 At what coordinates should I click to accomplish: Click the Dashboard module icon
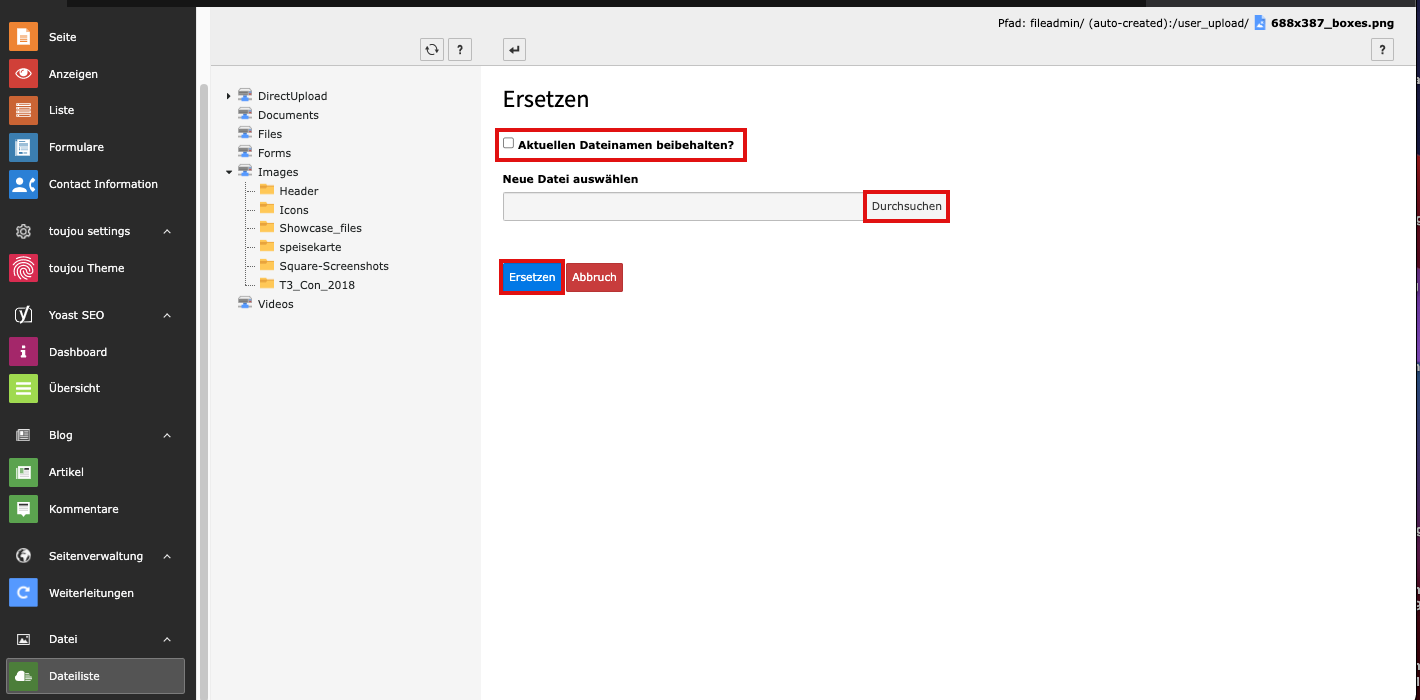tap(23, 352)
